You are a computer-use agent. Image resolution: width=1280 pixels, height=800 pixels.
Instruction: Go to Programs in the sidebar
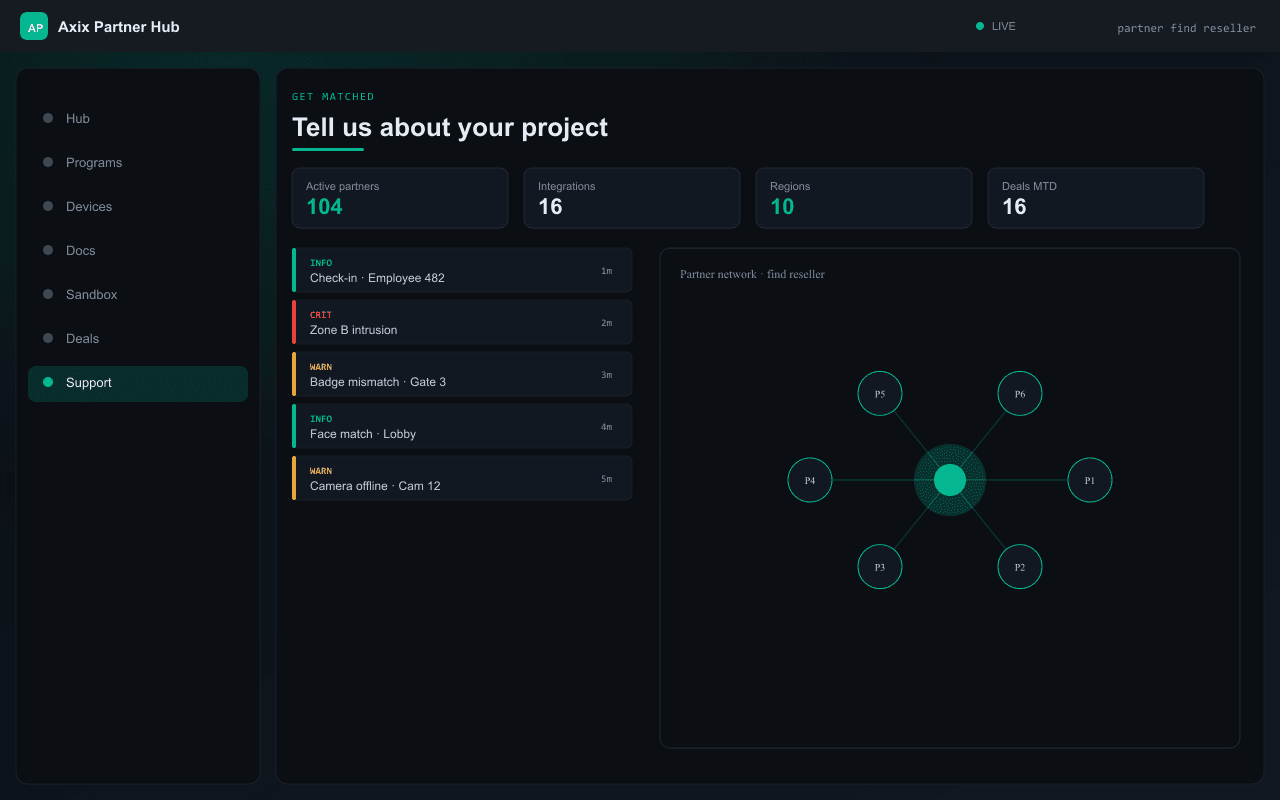point(138,162)
